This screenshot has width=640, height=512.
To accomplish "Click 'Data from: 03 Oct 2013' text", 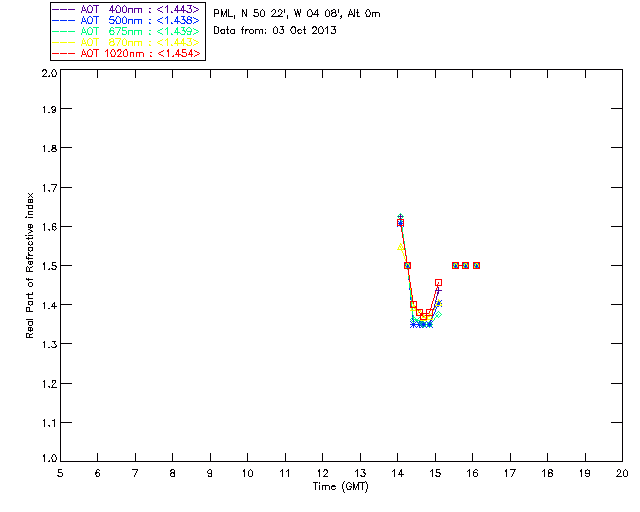I will point(275,30).
